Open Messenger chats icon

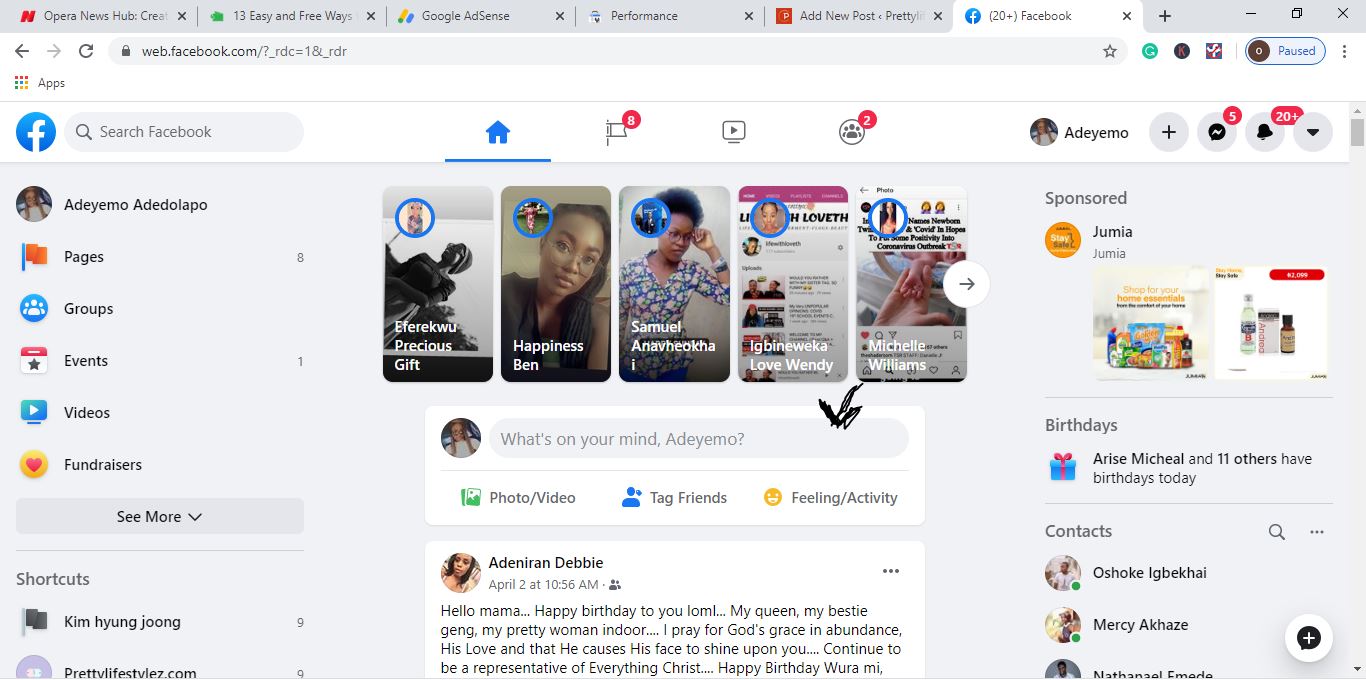tap(1217, 132)
